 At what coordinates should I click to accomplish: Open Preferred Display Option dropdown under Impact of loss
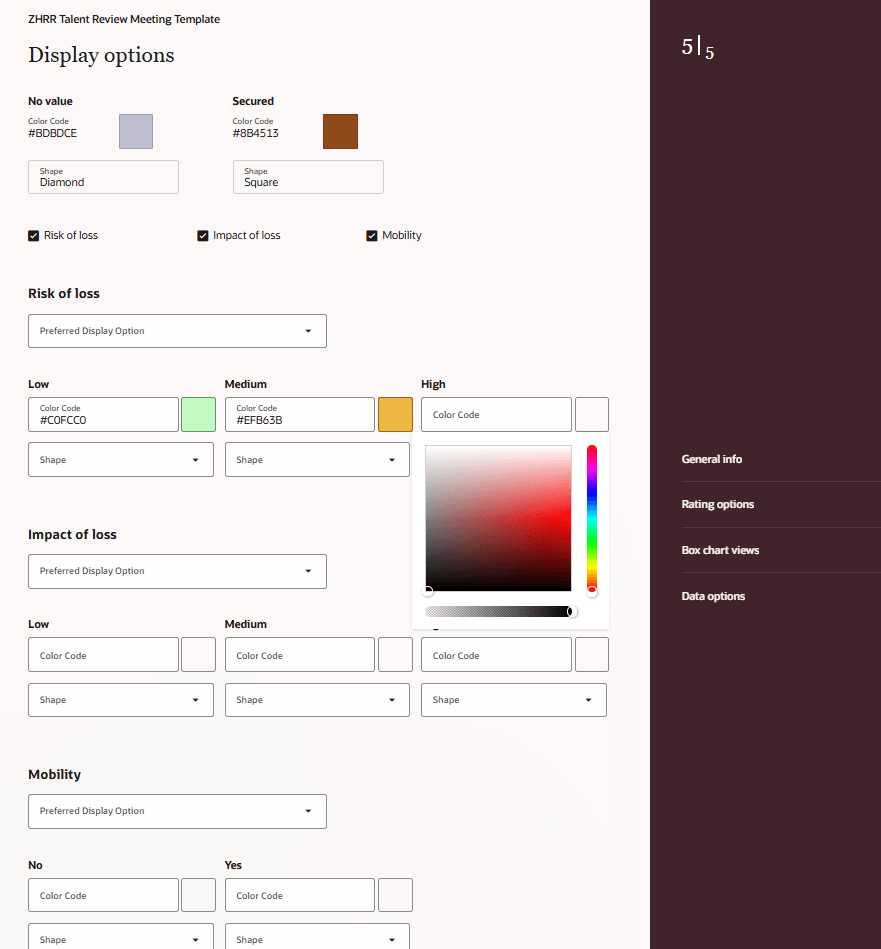pyautogui.click(x=177, y=571)
